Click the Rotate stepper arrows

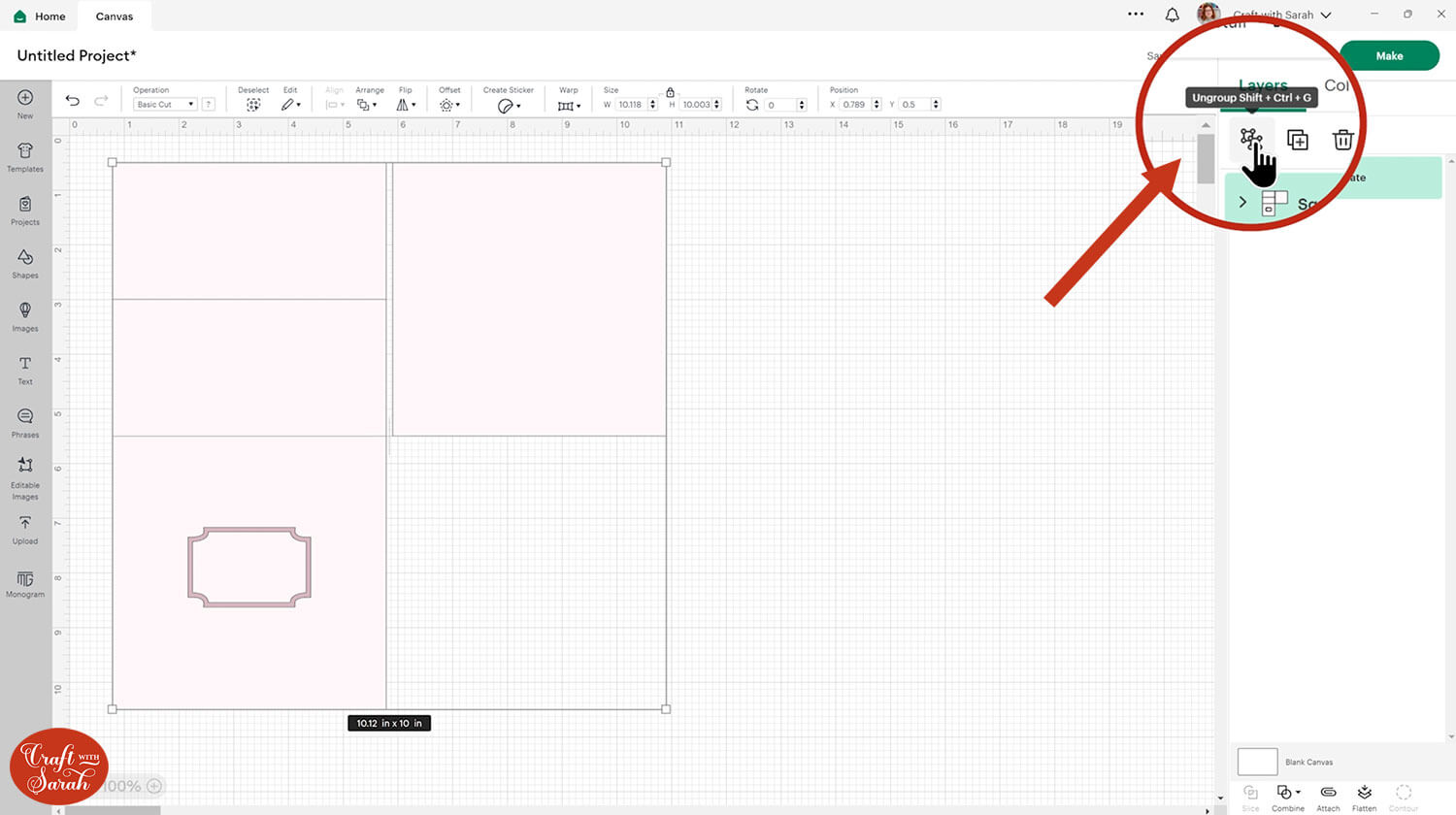(802, 105)
